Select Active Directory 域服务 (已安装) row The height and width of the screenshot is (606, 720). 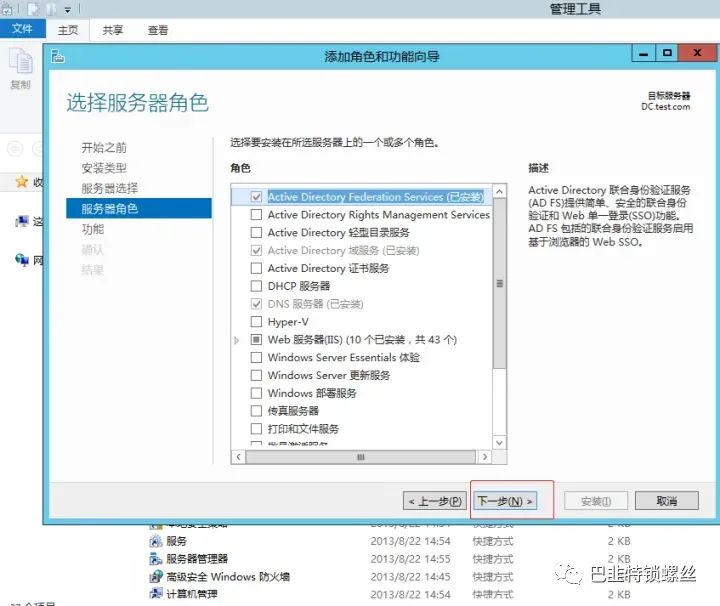click(x=343, y=251)
